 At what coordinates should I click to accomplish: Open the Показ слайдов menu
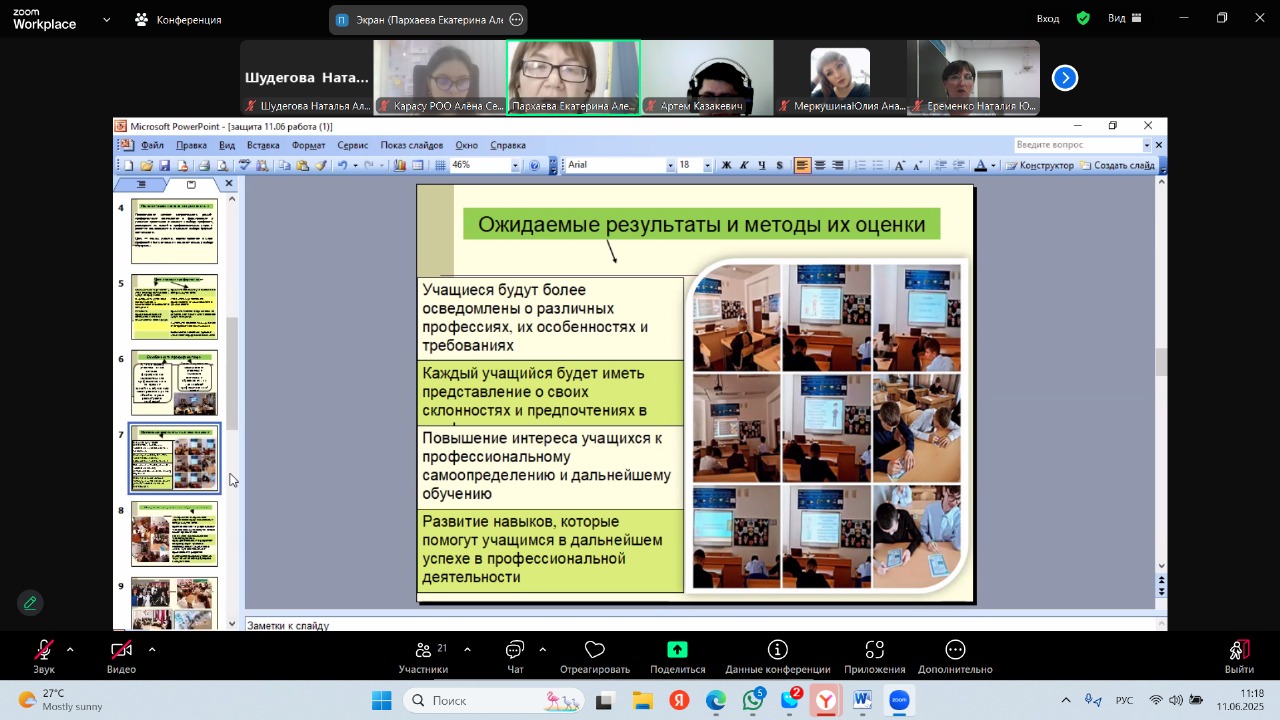point(411,145)
